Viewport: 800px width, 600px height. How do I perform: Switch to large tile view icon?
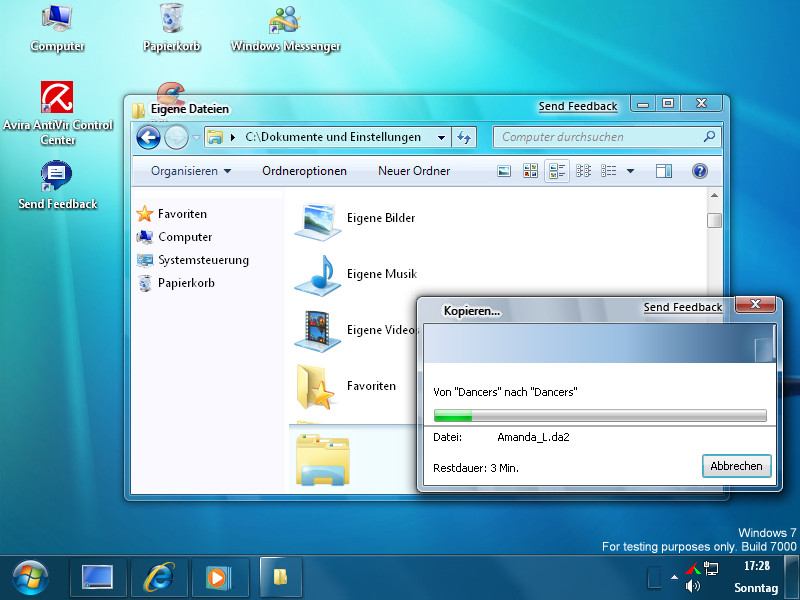click(x=529, y=171)
